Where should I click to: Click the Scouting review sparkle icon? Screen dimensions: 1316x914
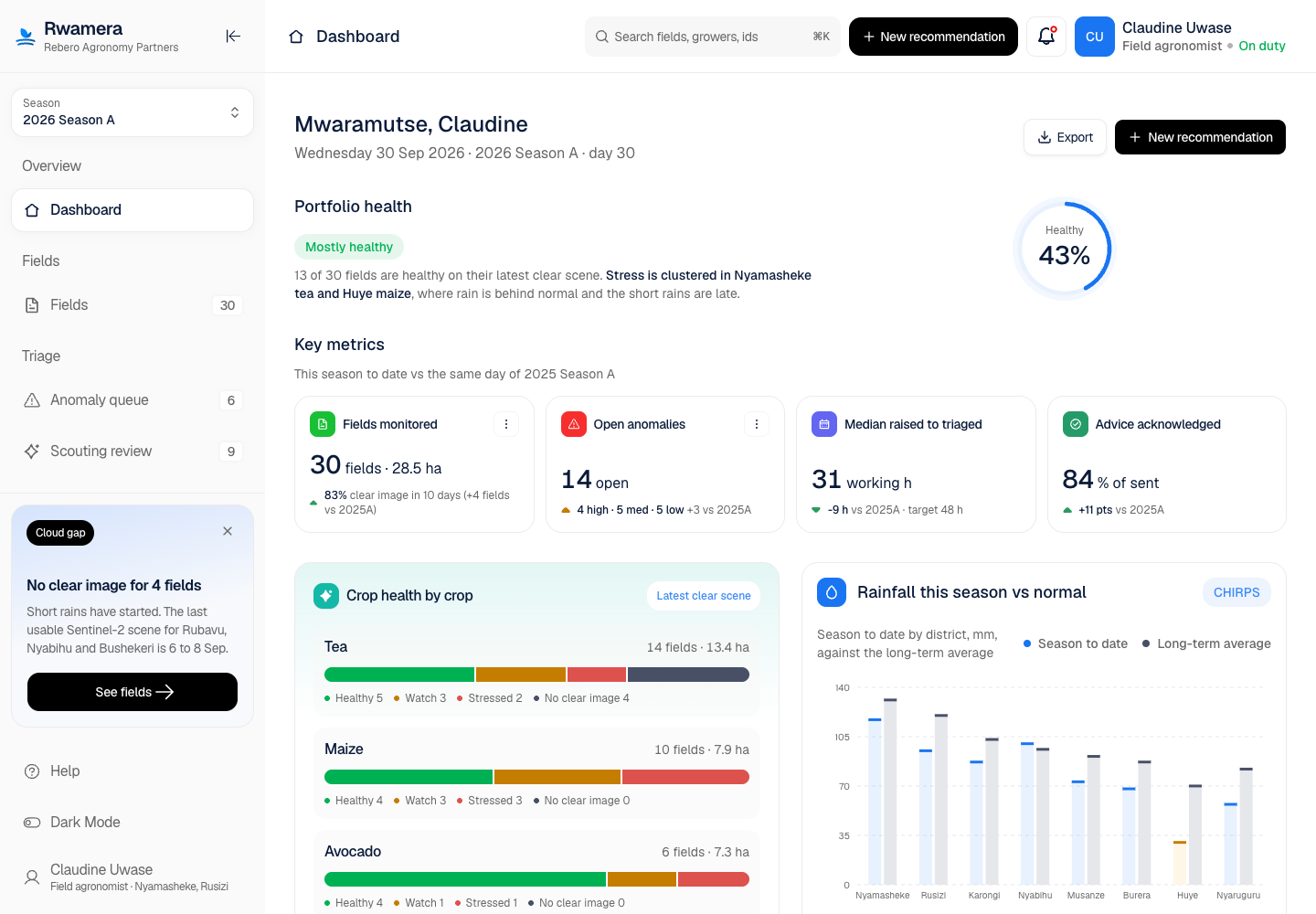tap(32, 452)
